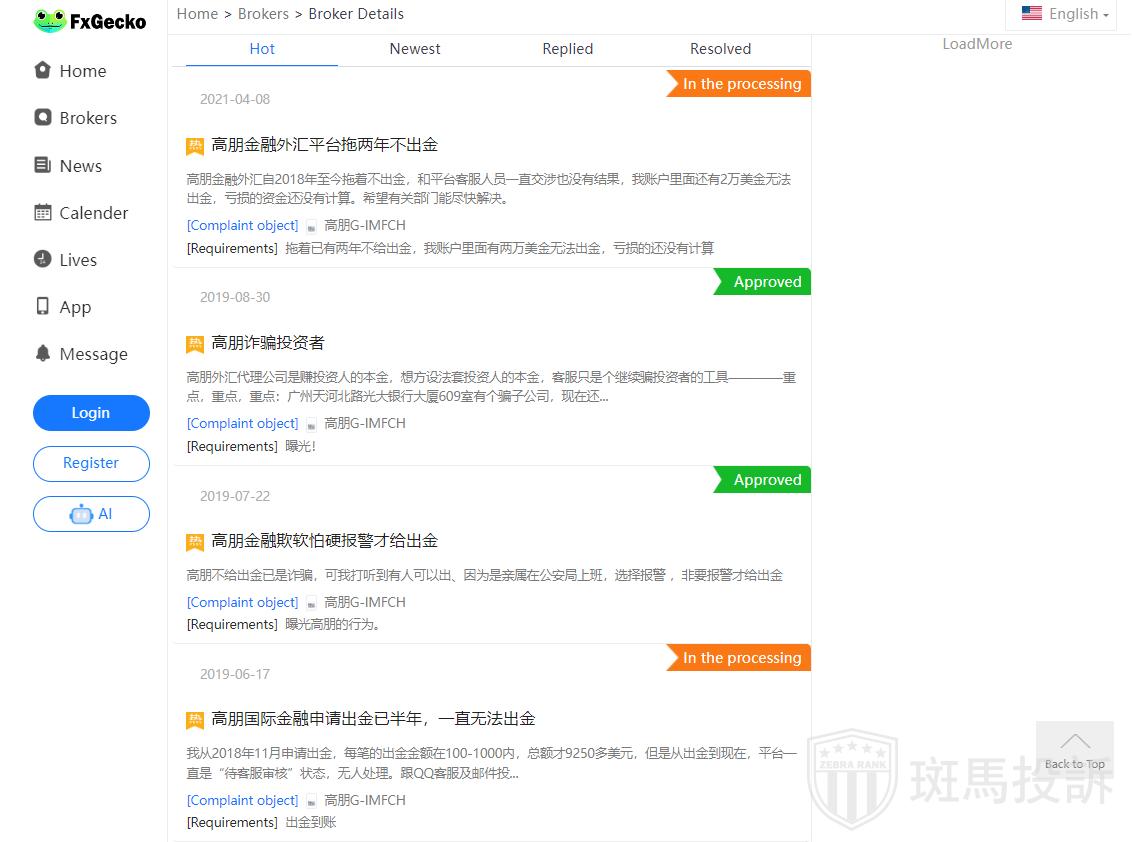Open the News sidebar icon
Viewport: 1132px width, 842px height.
(x=42, y=165)
